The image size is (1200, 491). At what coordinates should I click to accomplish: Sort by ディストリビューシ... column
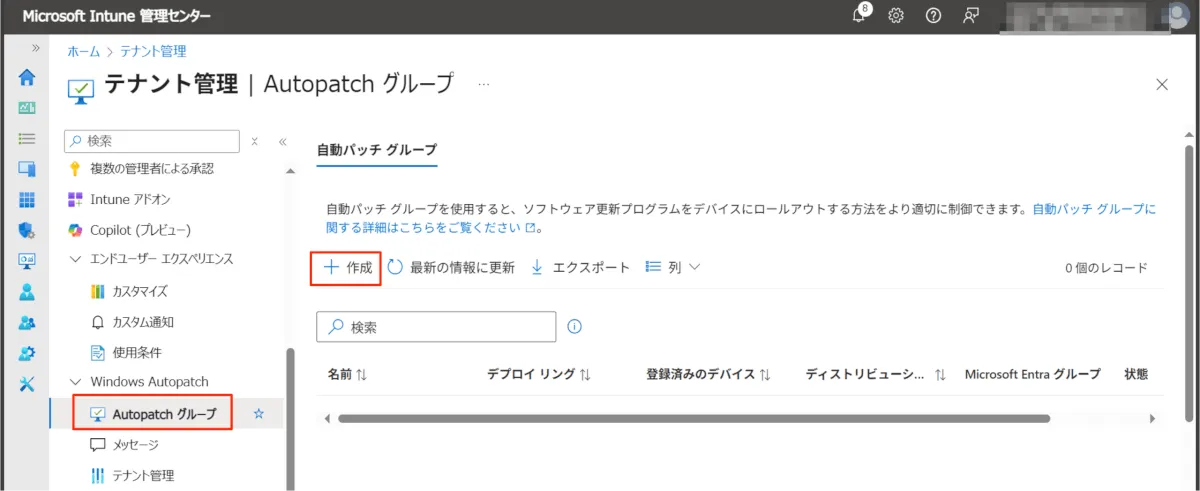(876, 374)
